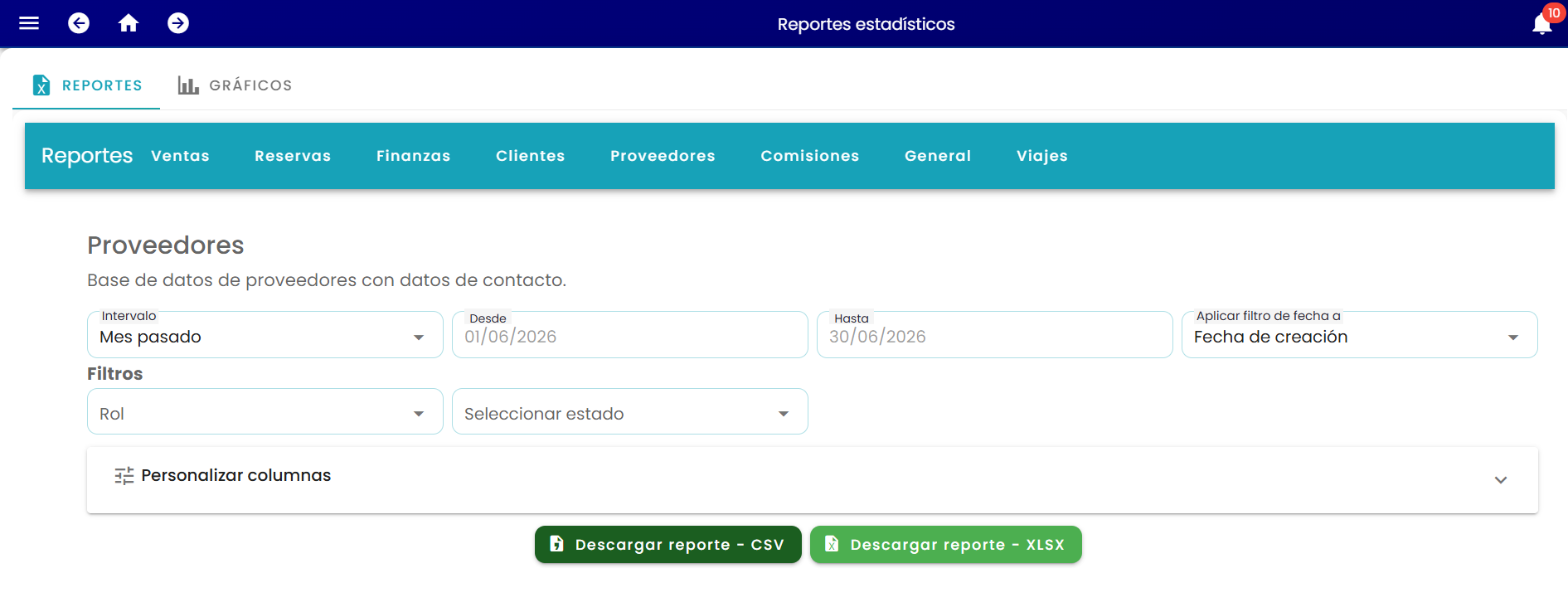Download the report as CSV
The image size is (1568, 607).
click(668, 545)
